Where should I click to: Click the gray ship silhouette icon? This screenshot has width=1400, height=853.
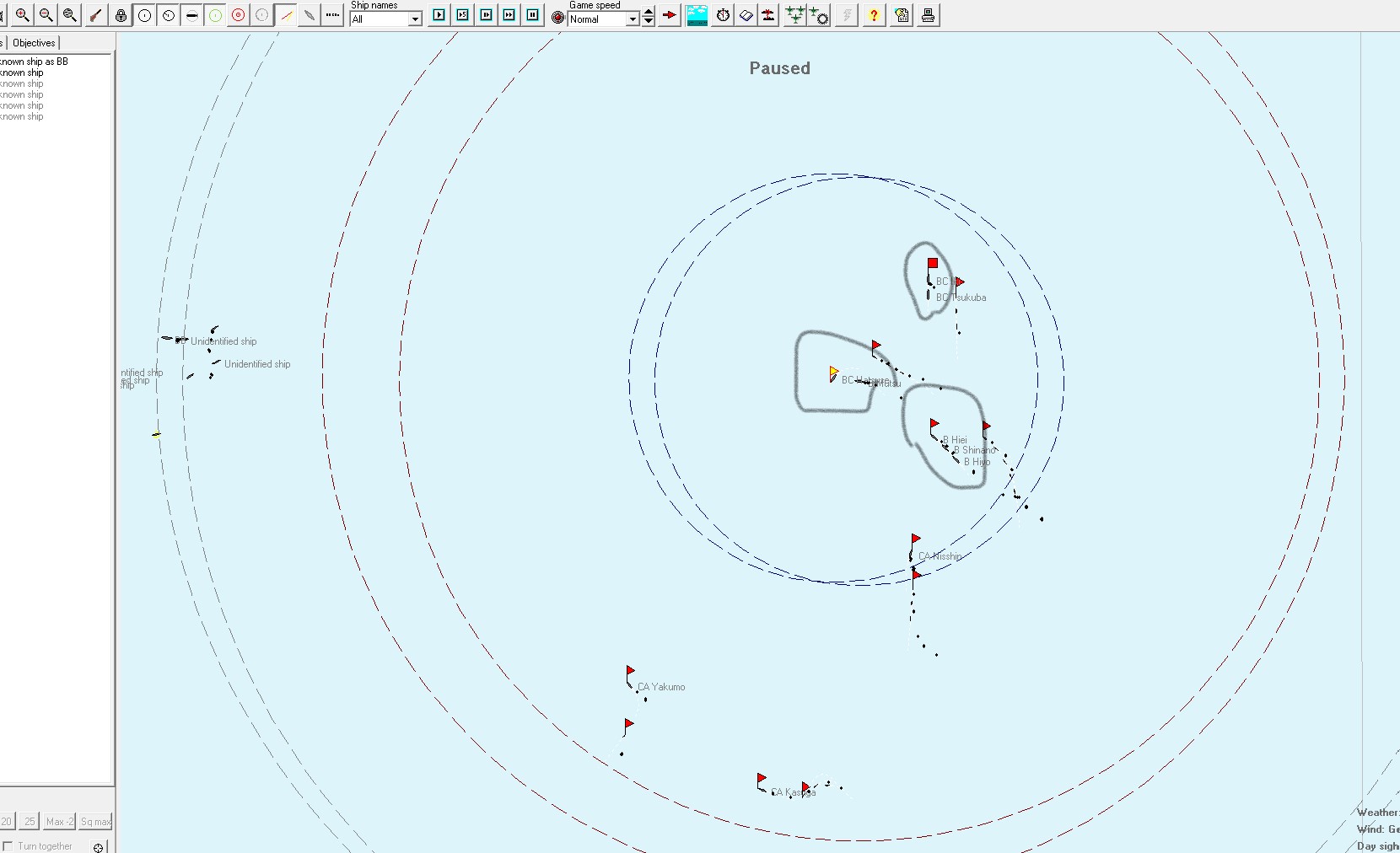pos(310,15)
